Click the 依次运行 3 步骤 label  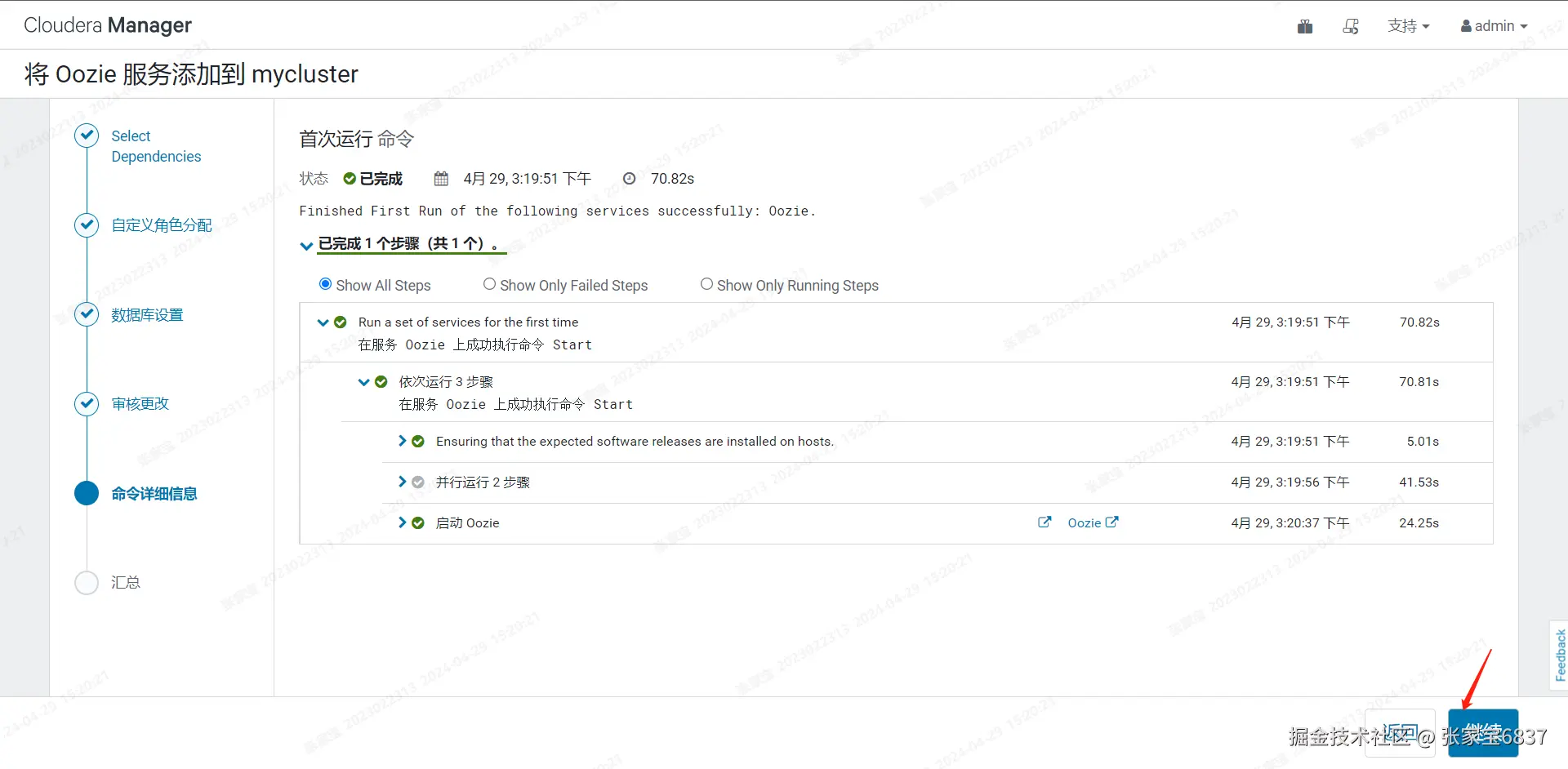pyautogui.click(x=446, y=382)
